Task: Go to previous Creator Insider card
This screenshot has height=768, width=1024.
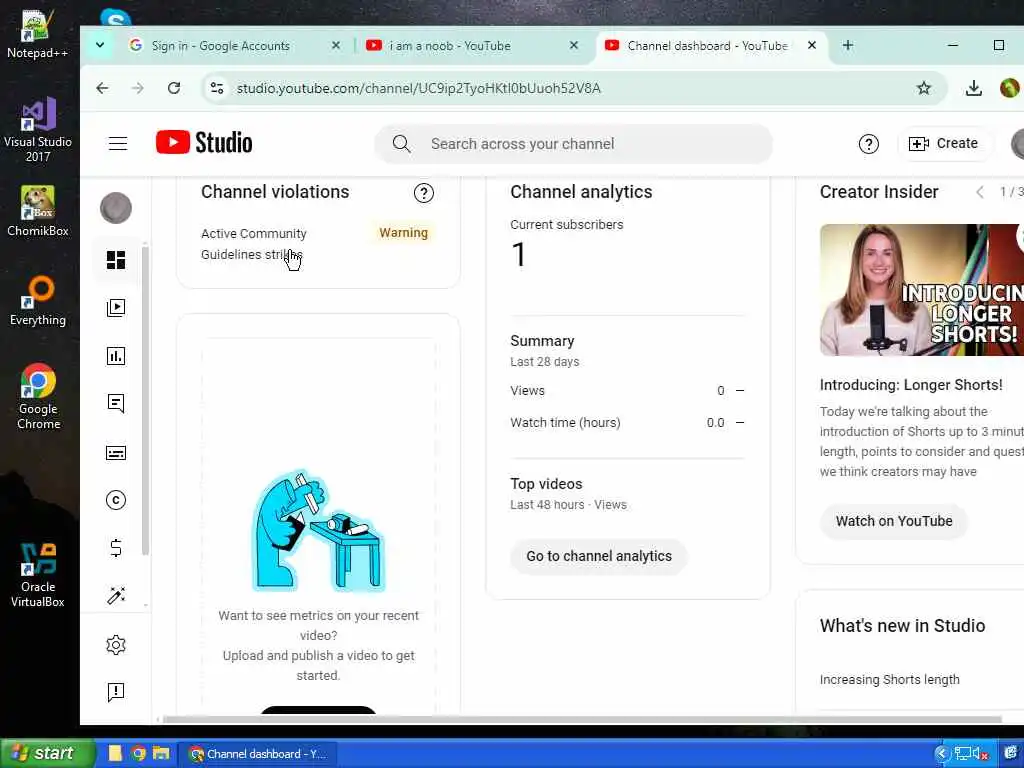Action: [980, 192]
